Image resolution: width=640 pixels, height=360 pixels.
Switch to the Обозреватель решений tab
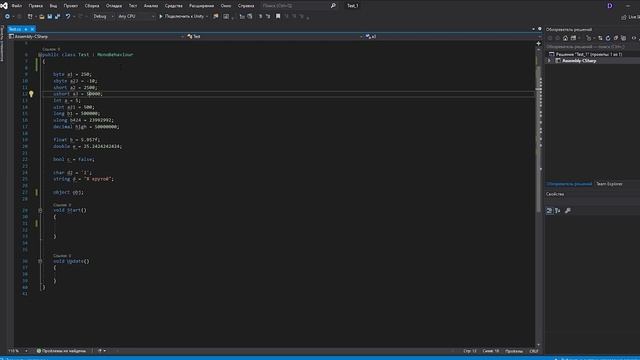click(569, 184)
